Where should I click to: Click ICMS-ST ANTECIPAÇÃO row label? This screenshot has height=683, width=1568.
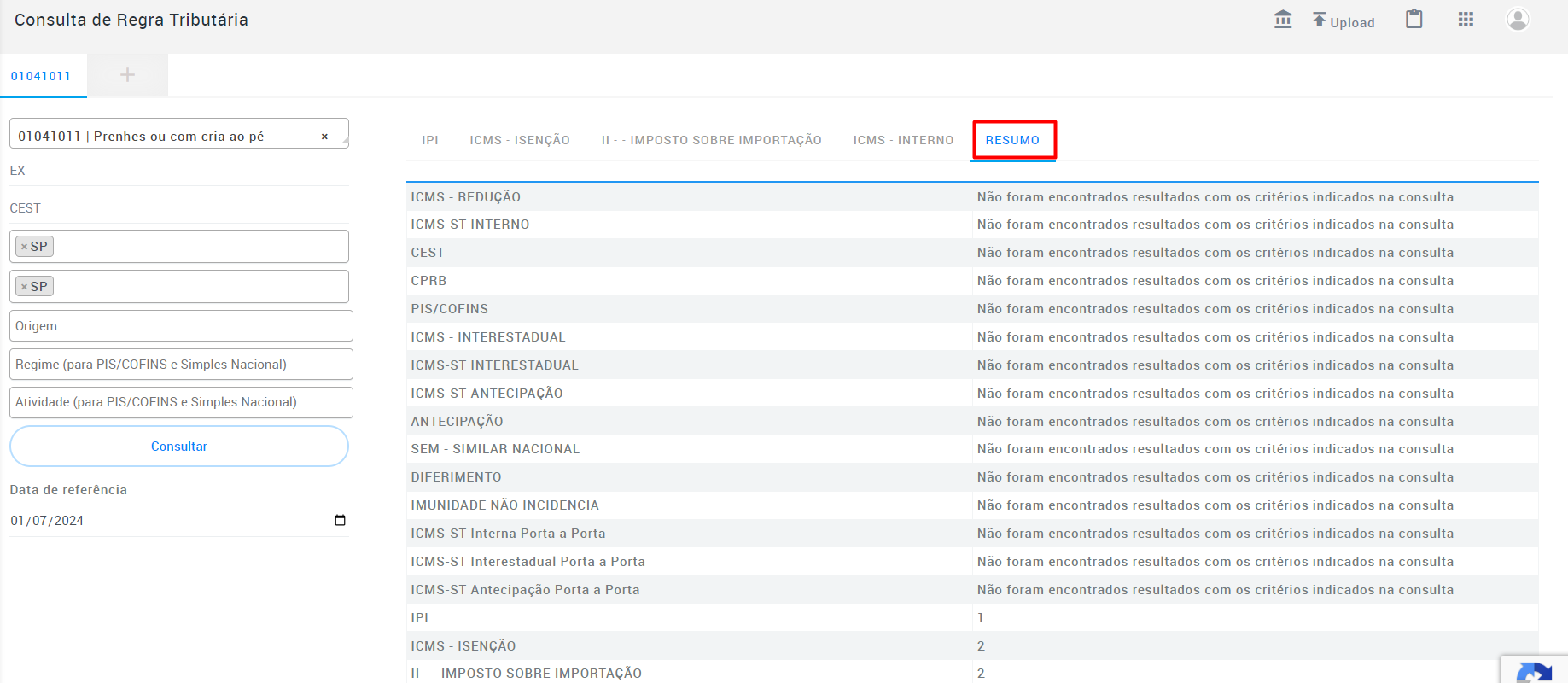click(x=487, y=394)
